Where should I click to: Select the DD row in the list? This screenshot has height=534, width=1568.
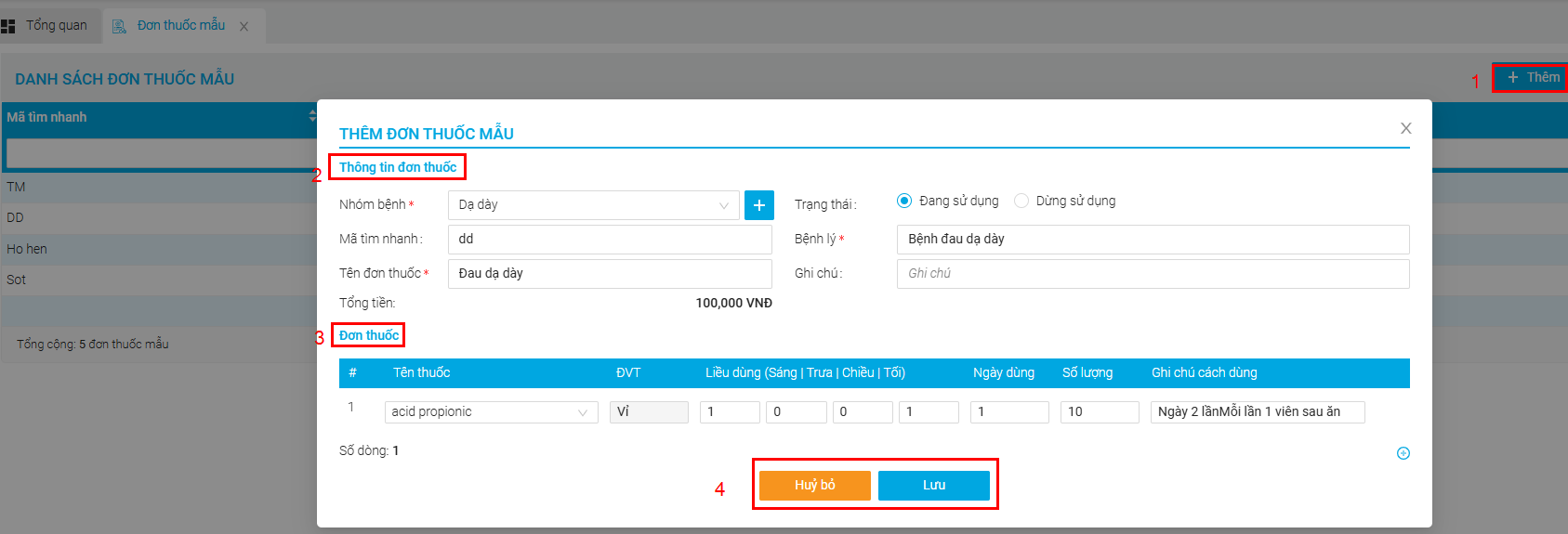tap(159, 218)
